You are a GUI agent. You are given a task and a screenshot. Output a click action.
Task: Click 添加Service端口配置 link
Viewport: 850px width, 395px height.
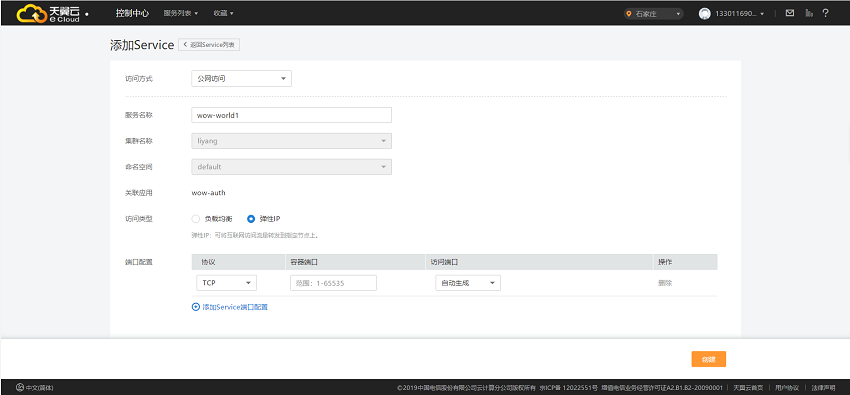(235, 307)
